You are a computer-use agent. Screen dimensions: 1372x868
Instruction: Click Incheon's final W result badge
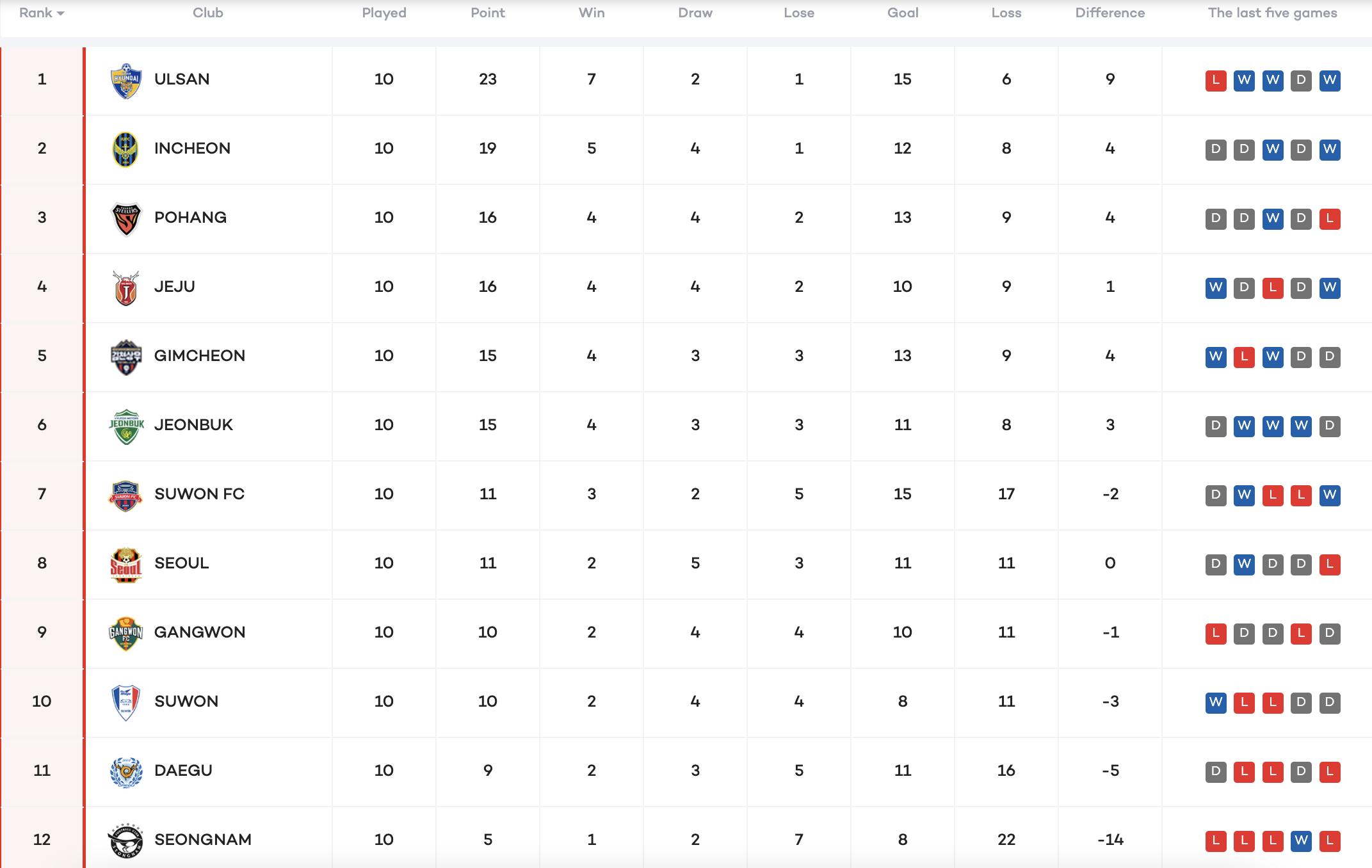pos(1330,149)
